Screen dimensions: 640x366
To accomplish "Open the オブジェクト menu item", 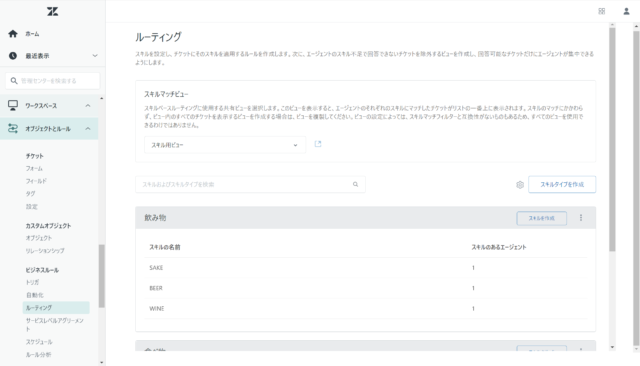I will (39, 238).
